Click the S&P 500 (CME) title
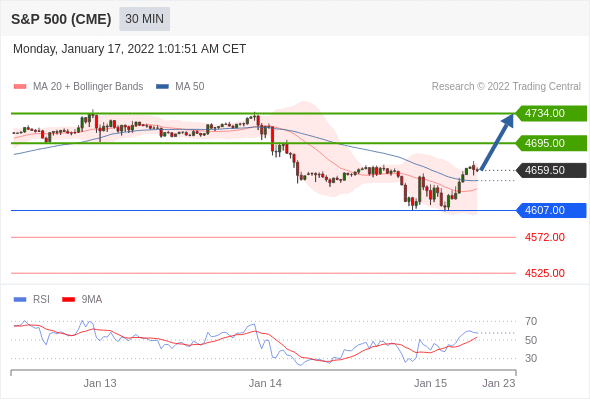 coord(61,19)
